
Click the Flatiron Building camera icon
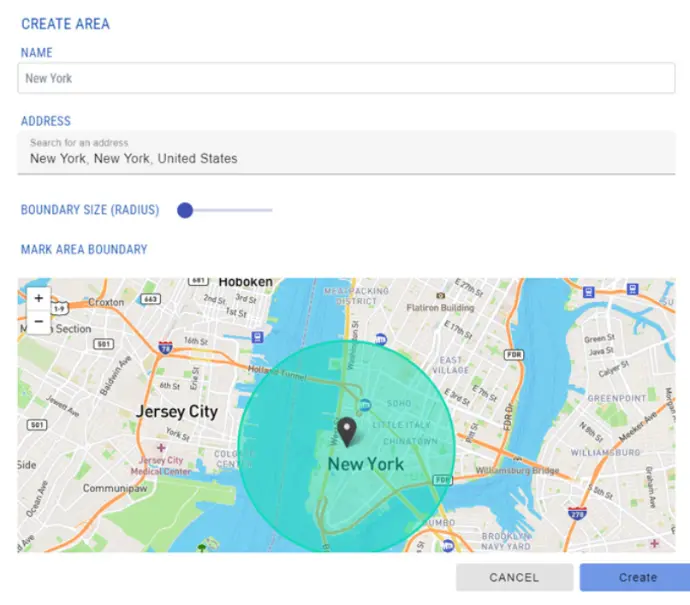(x=440, y=295)
